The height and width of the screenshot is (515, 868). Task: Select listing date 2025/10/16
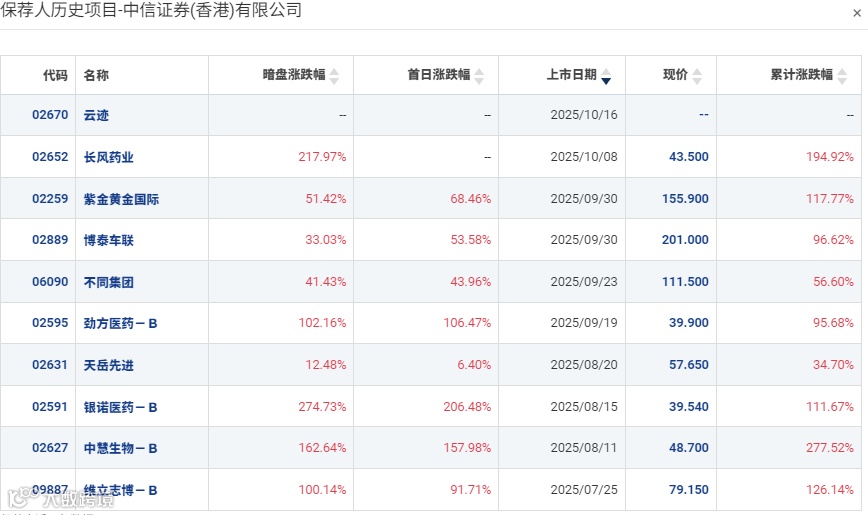[x=583, y=115]
